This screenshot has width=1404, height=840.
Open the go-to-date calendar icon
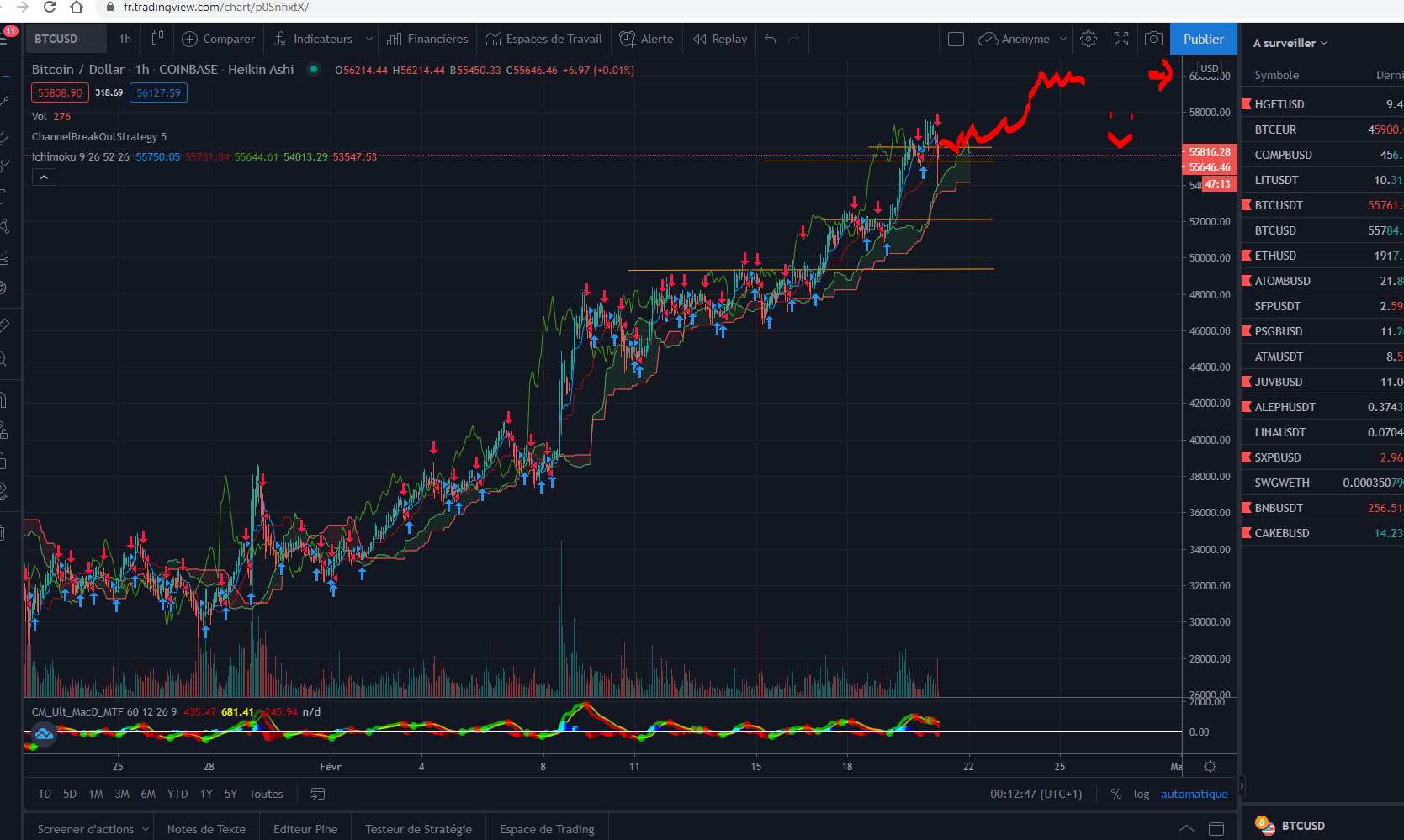(x=318, y=794)
